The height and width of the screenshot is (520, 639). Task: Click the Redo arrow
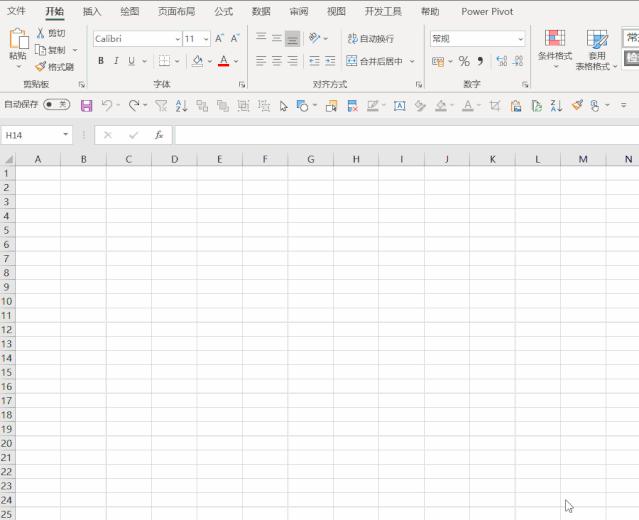pyautogui.click(x=134, y=106)
